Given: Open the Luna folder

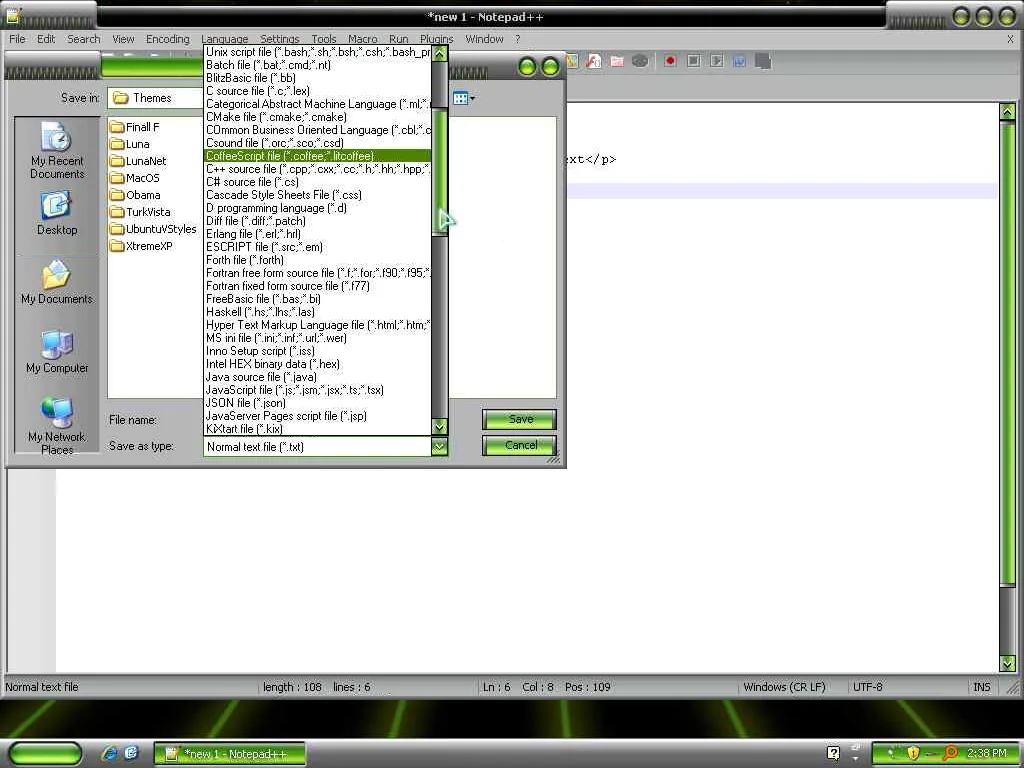Looking at the screenshot, I should 130,144.
